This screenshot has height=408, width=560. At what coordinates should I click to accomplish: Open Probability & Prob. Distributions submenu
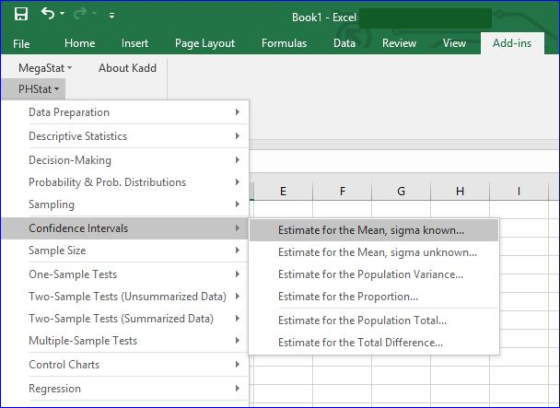coord(125,182)
